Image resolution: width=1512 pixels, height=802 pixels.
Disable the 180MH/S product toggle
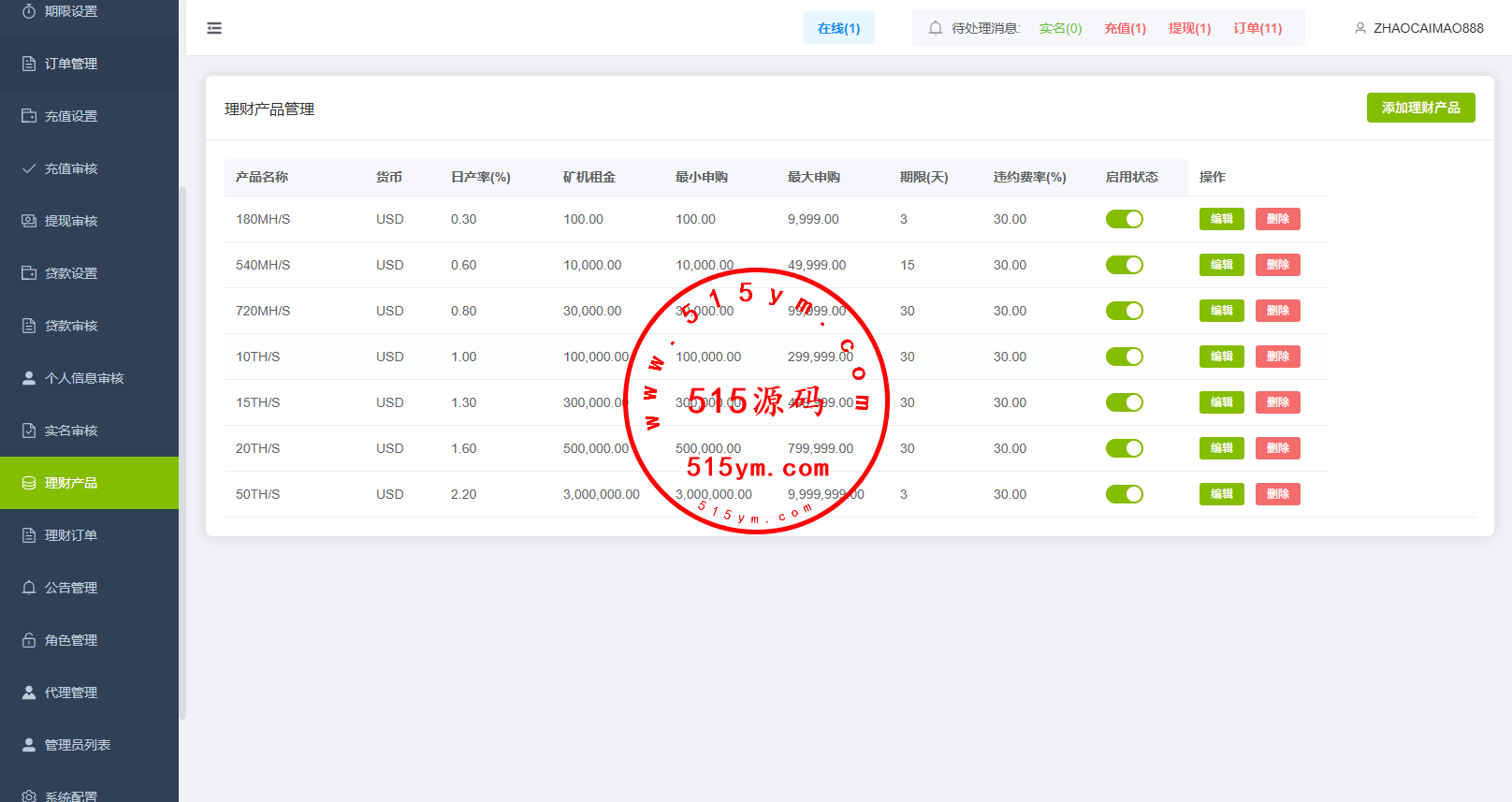(1124, 219)
